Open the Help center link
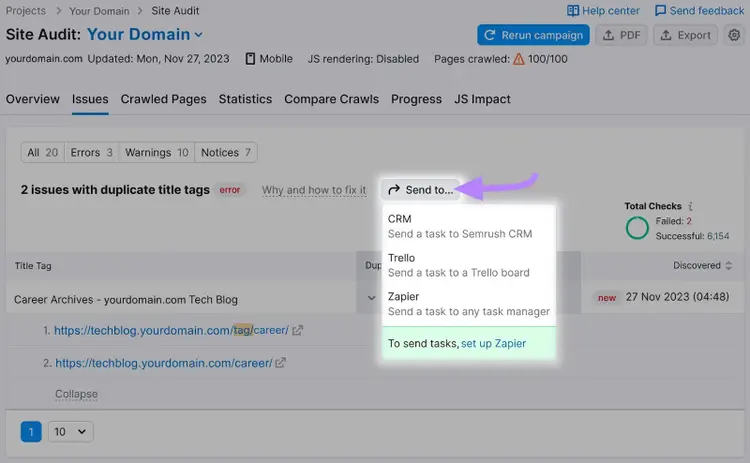The height and width of the screenshot is (463, 750). pos(611,11)
